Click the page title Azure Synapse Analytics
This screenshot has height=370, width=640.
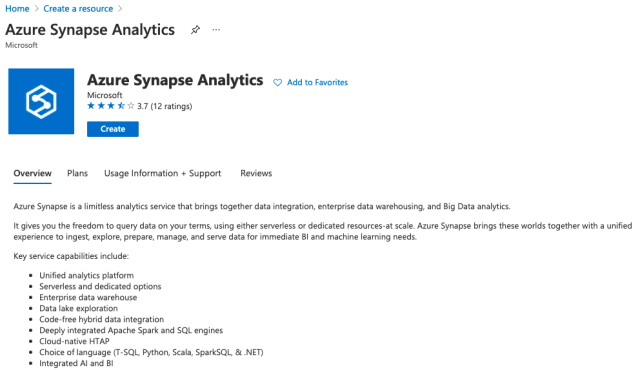coord(90,30)
